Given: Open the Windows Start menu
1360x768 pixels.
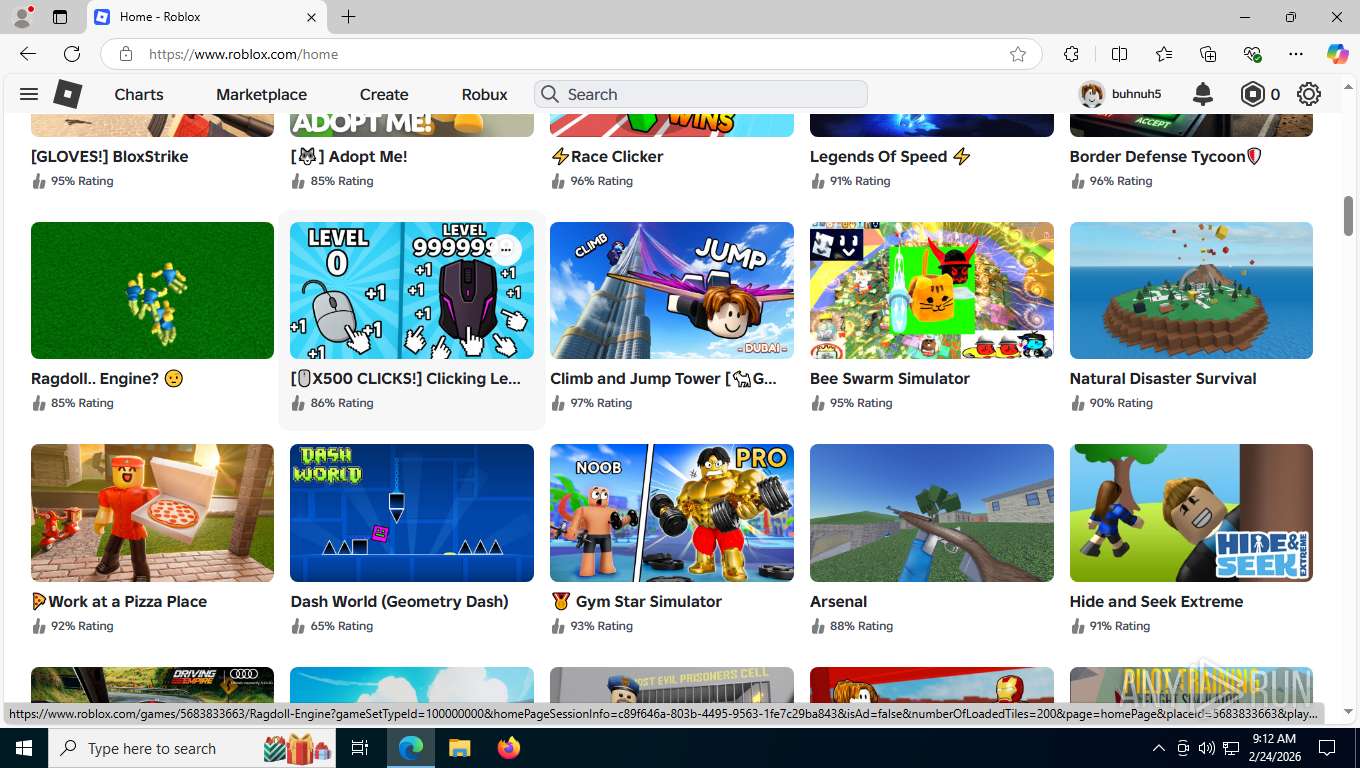Looking at the screenshot, I should click(24, 748).
